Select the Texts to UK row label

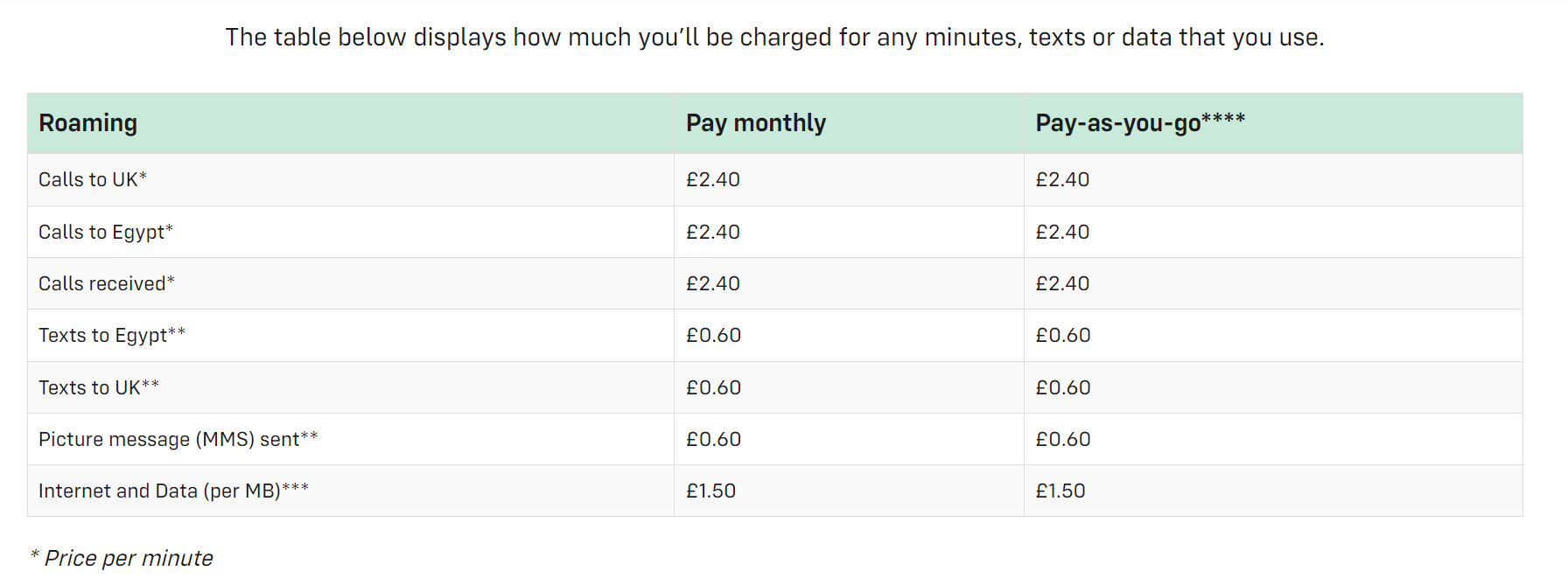[99, 387]
